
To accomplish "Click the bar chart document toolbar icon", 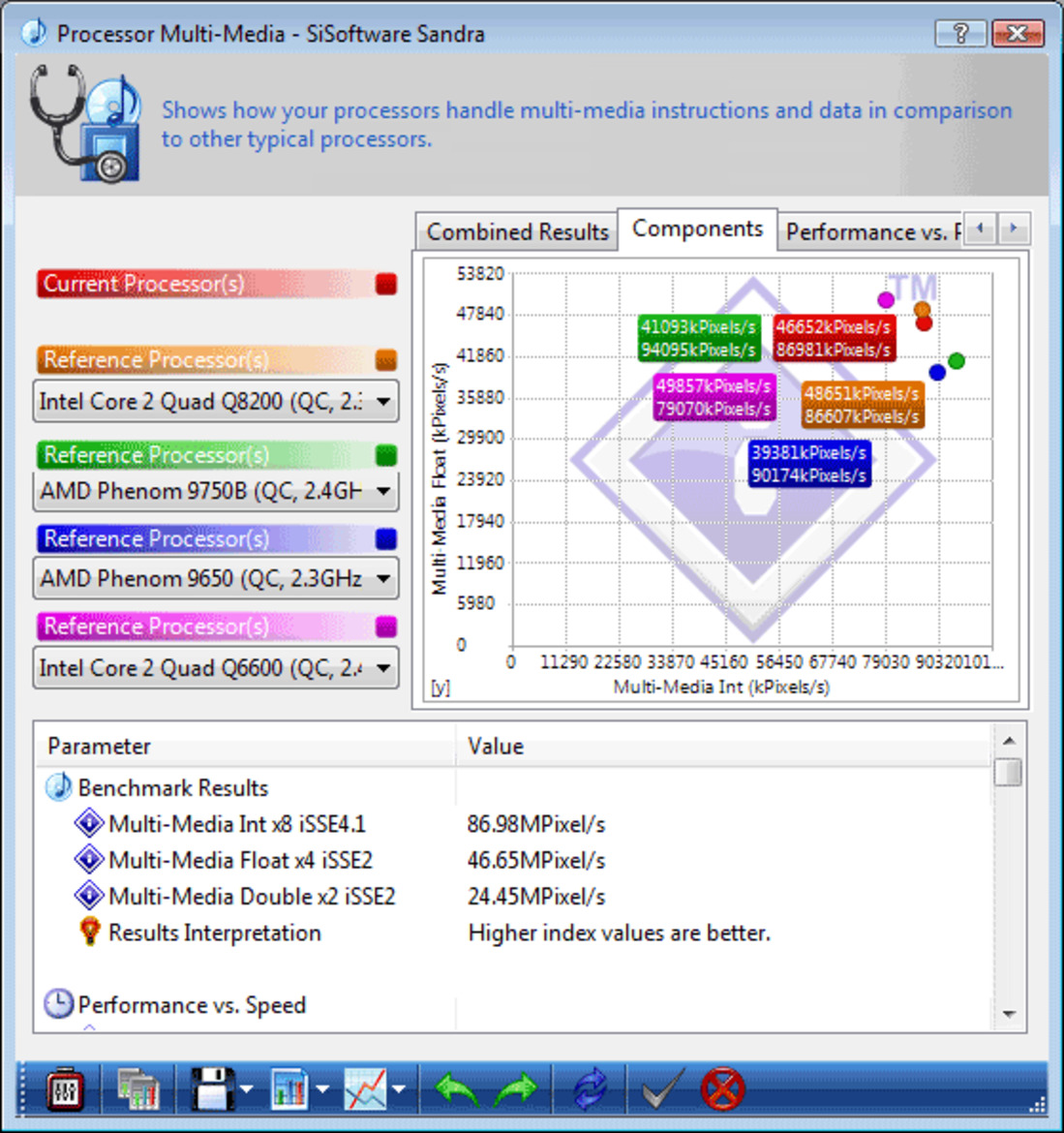I will [x=289, y=1088].
